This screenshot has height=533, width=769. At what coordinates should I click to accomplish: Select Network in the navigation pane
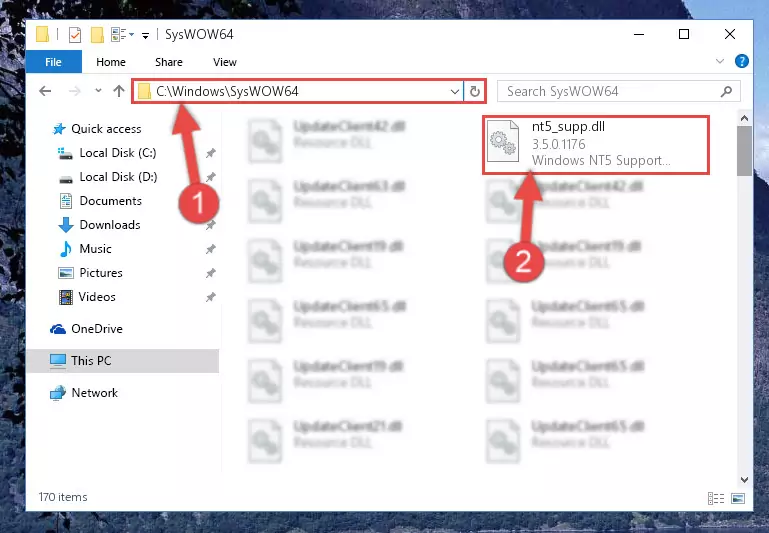coord(95,392)
